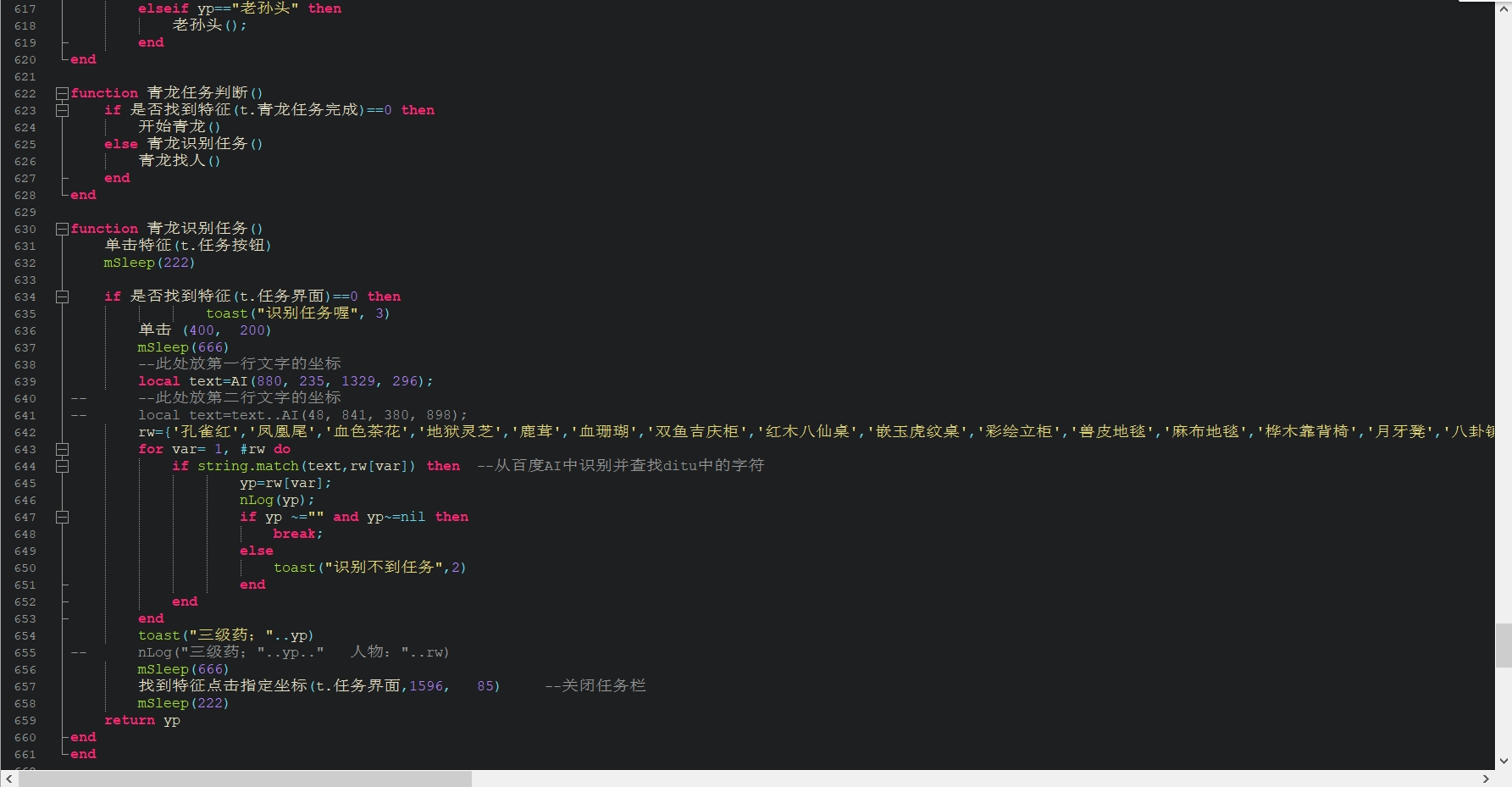Screen dimensions: 1512x787
Task: Collapse the if block fold at line 634
Action: pyautogui.click(x=62, y=297)
